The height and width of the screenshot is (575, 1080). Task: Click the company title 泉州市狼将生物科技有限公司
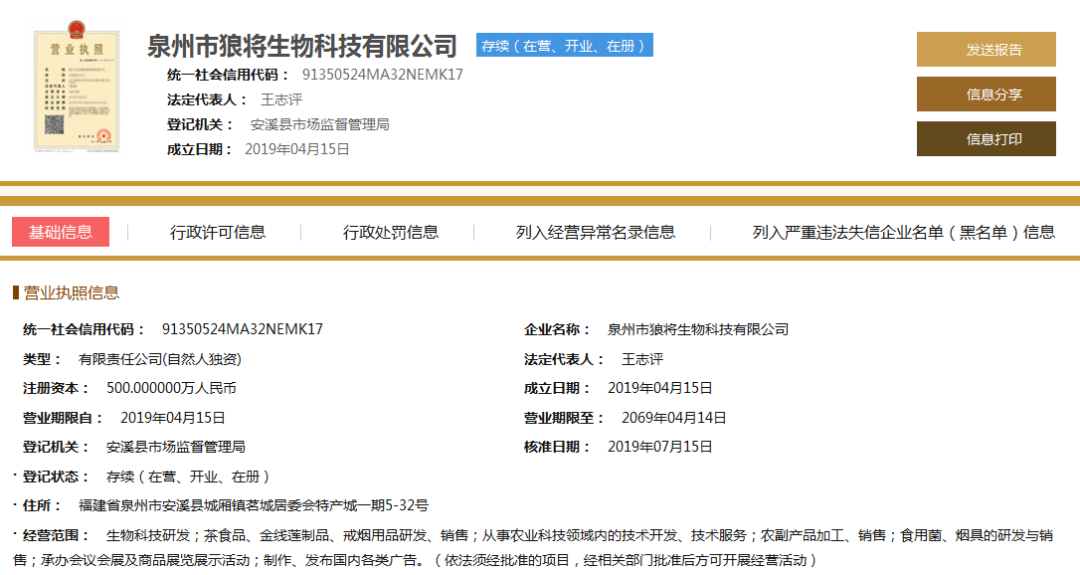(302, 46)
